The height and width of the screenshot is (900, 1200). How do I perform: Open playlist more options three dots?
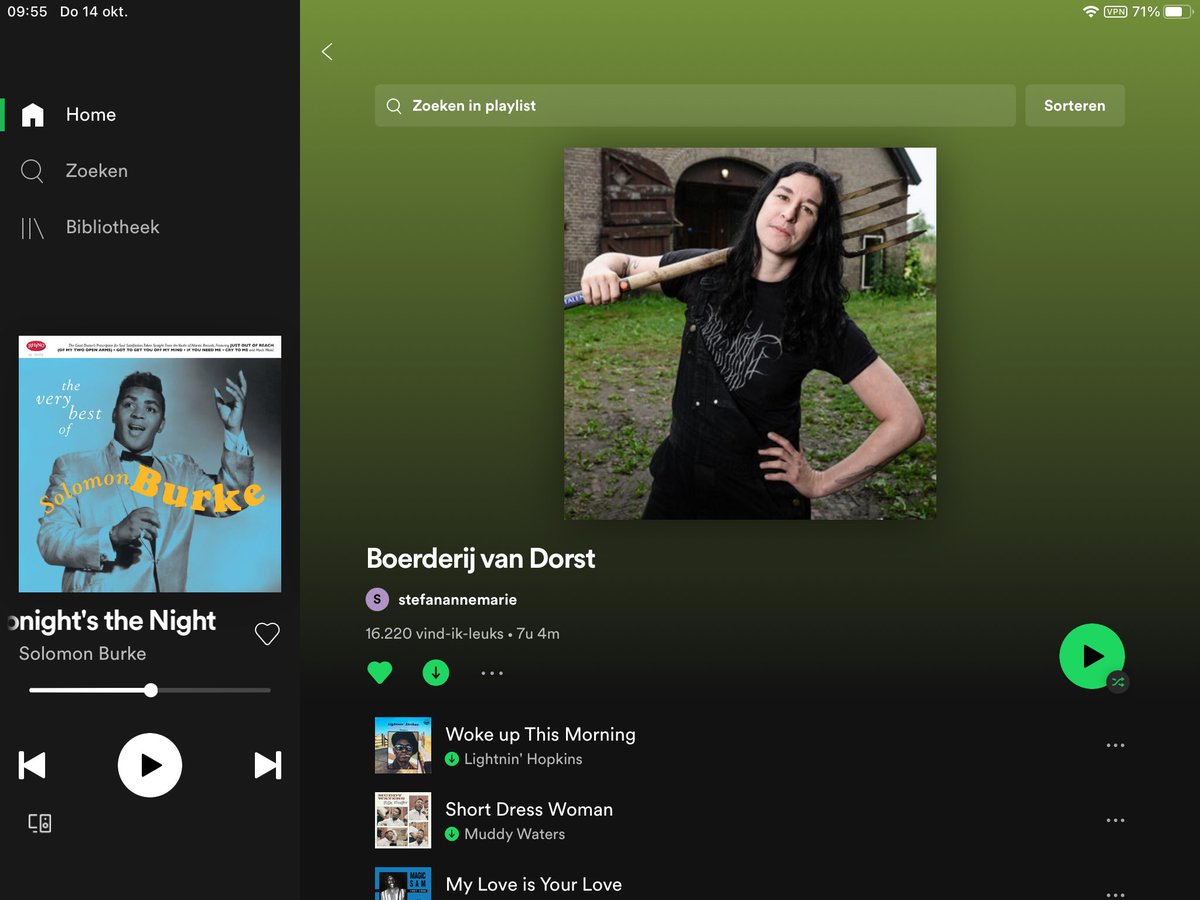coord(492,673)
